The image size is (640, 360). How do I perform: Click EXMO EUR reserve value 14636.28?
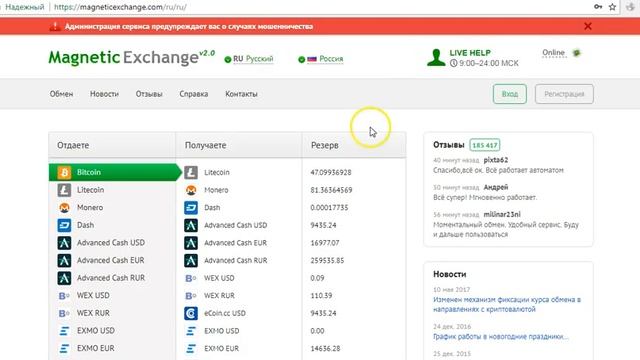click(x=325, y=349)
